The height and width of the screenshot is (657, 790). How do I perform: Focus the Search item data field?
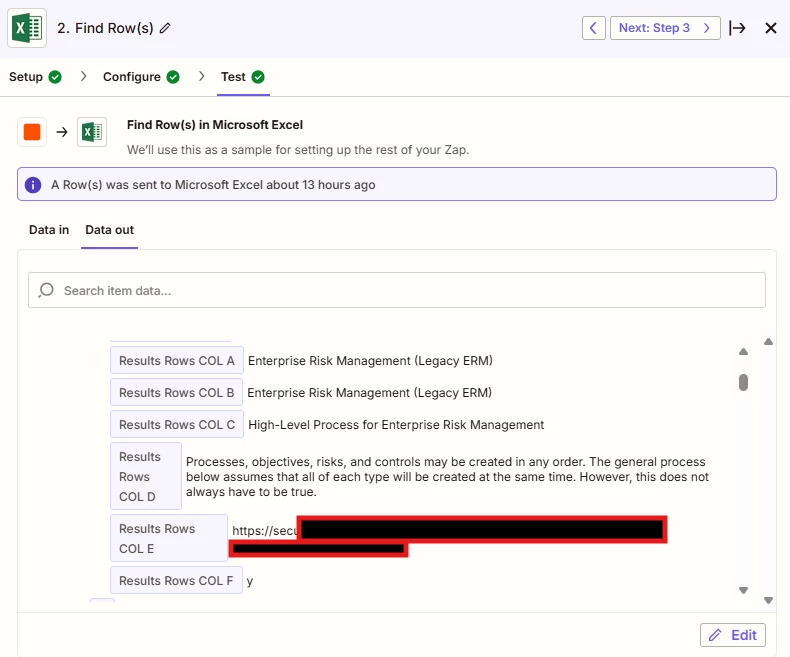397,290
